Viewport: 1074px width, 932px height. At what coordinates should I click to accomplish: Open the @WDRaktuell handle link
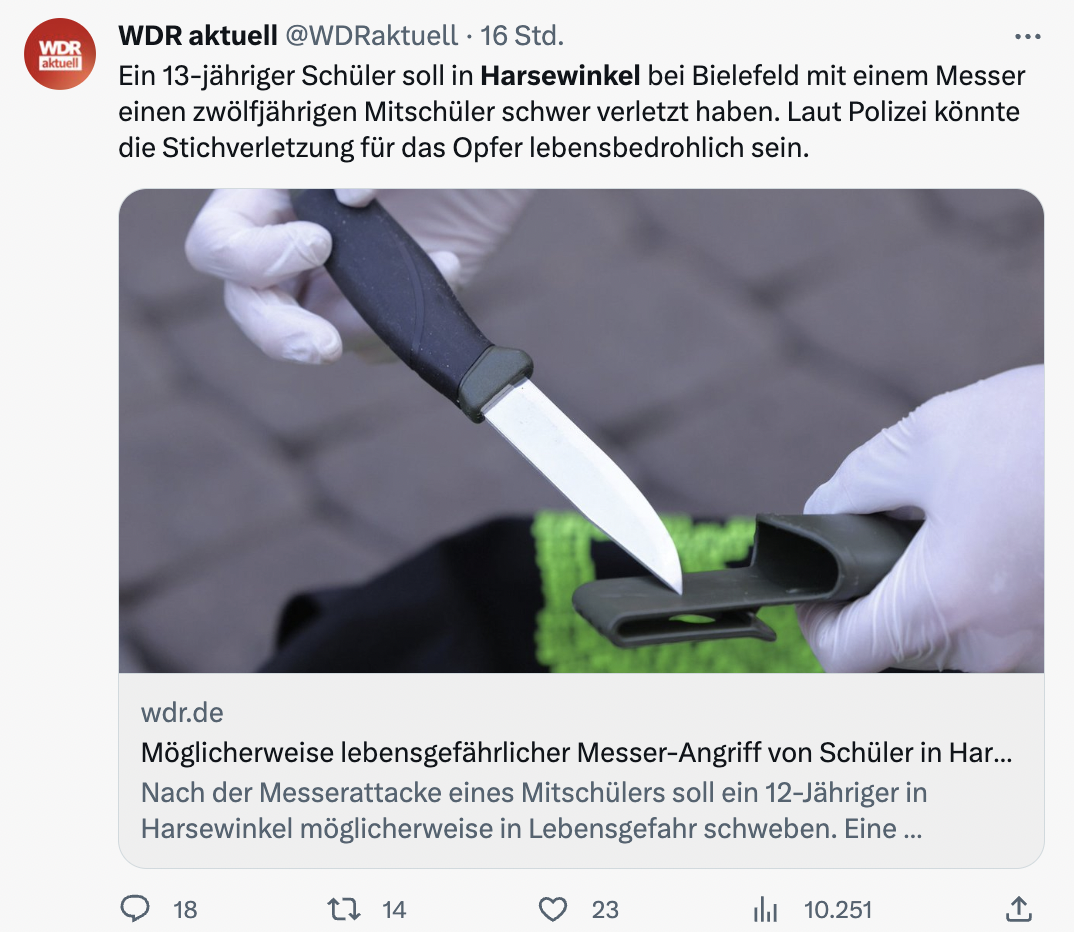[x=371, y=36]
